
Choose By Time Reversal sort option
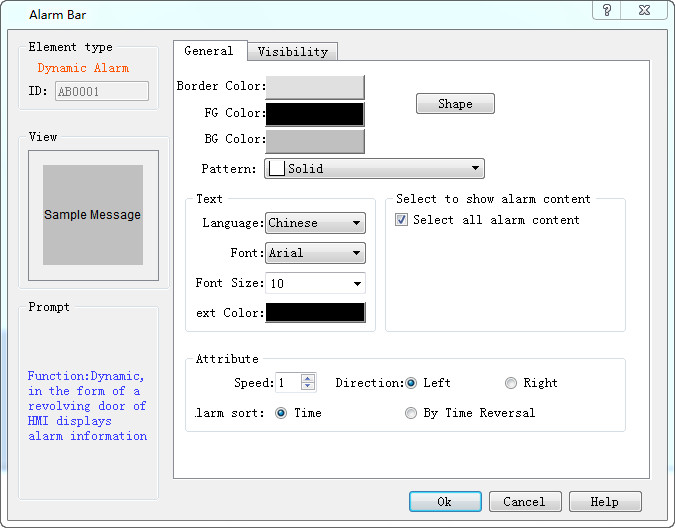click(x=411, y=413)
